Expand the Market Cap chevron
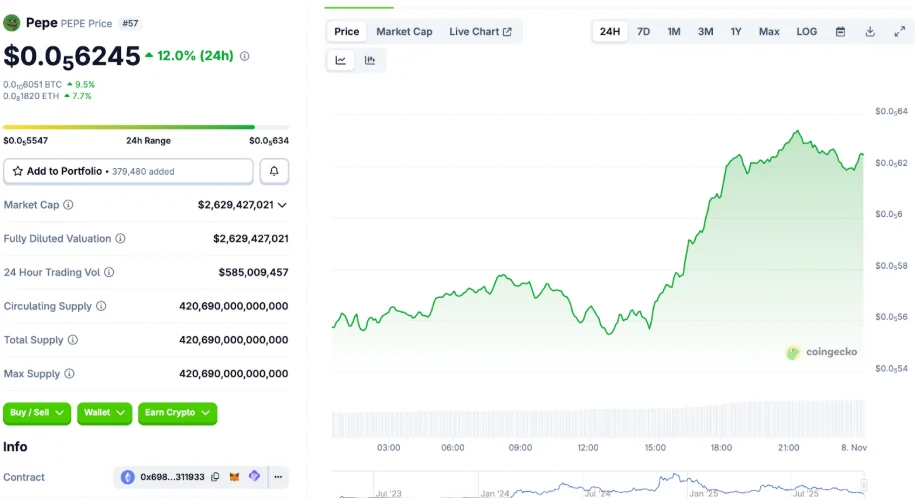Image resolution: width=915 pixels, height=498 pixels. 282,205
